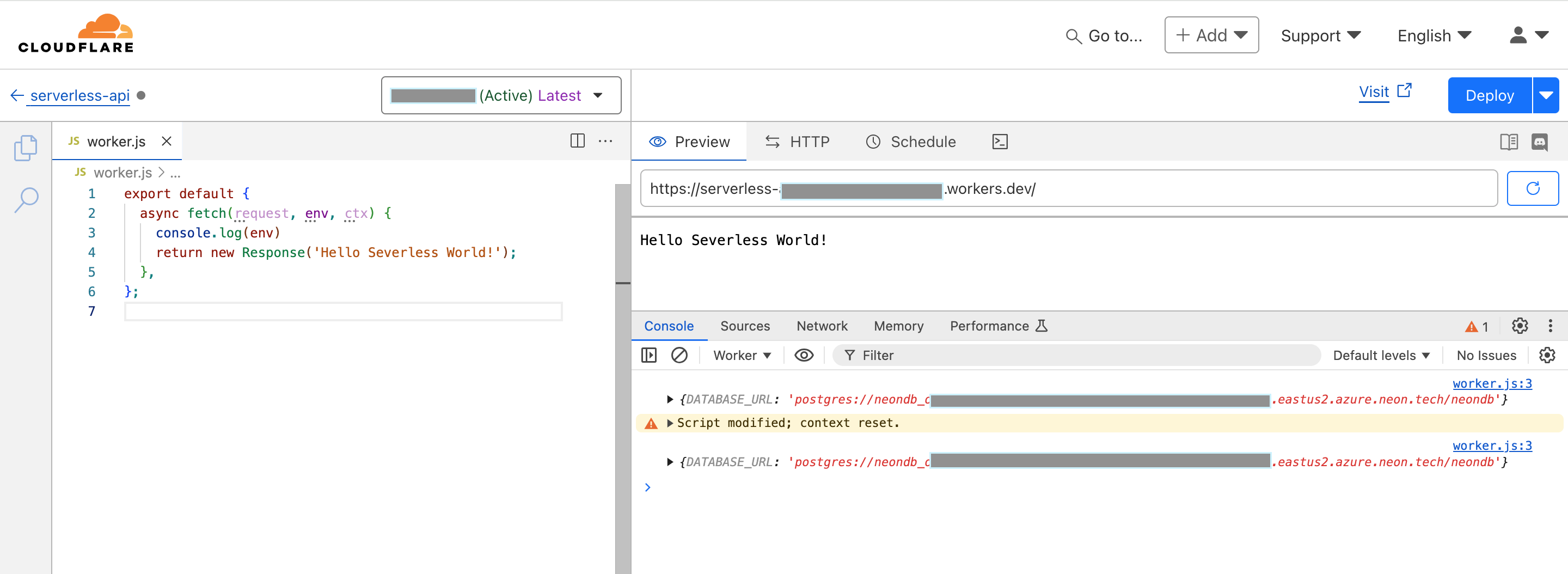Open the Search icon in editor sidebar
Screen dimensions: 1568x574
[x=26, y=200]
